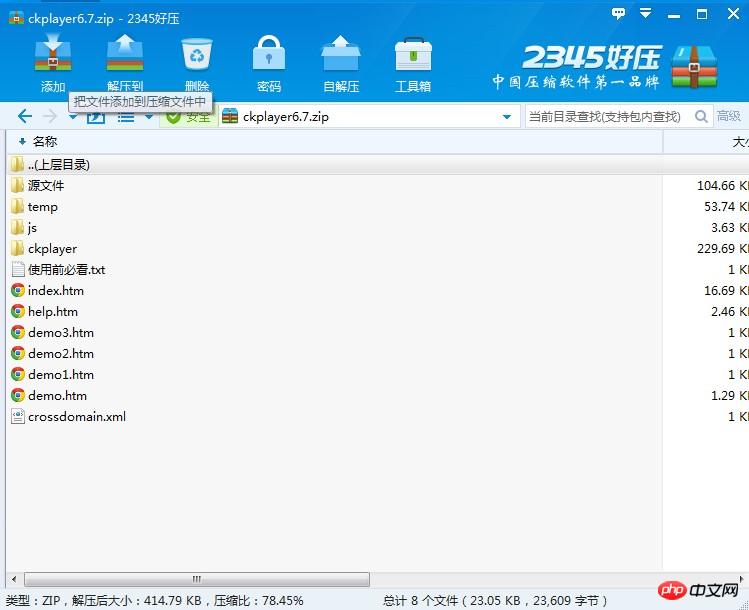This screenshot has height=610, width=749.
Task: Click the Chrome icon beside help.htm
Action: pos(18,311)
